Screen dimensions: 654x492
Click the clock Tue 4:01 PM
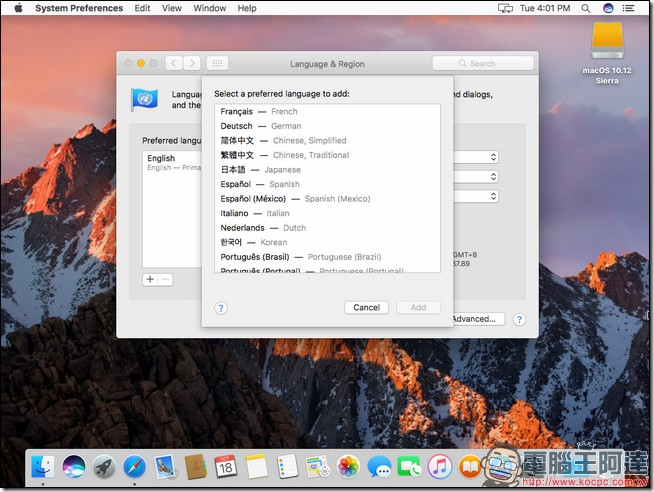545,8
